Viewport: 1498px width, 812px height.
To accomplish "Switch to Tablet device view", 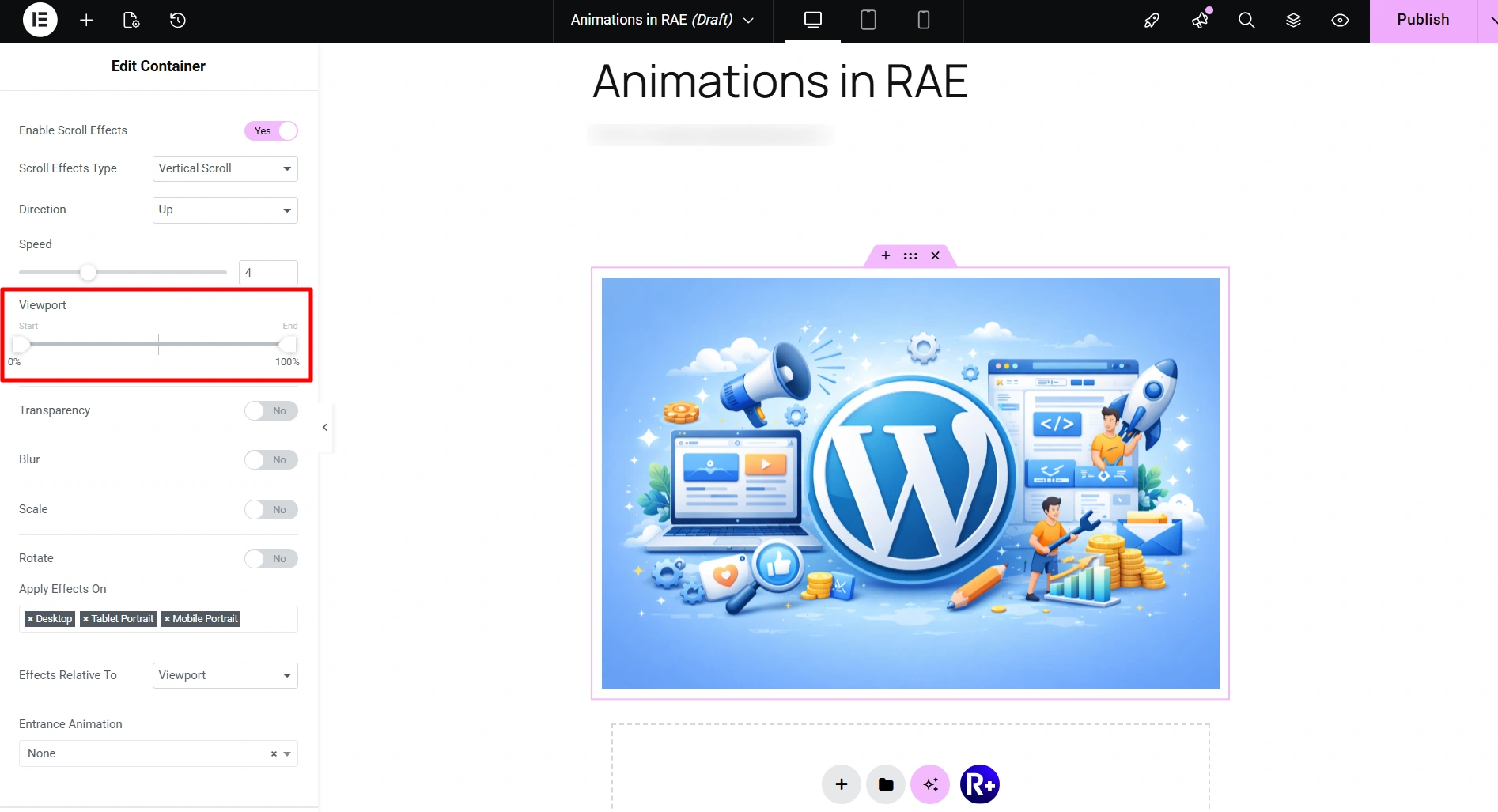I will point(868,20).
